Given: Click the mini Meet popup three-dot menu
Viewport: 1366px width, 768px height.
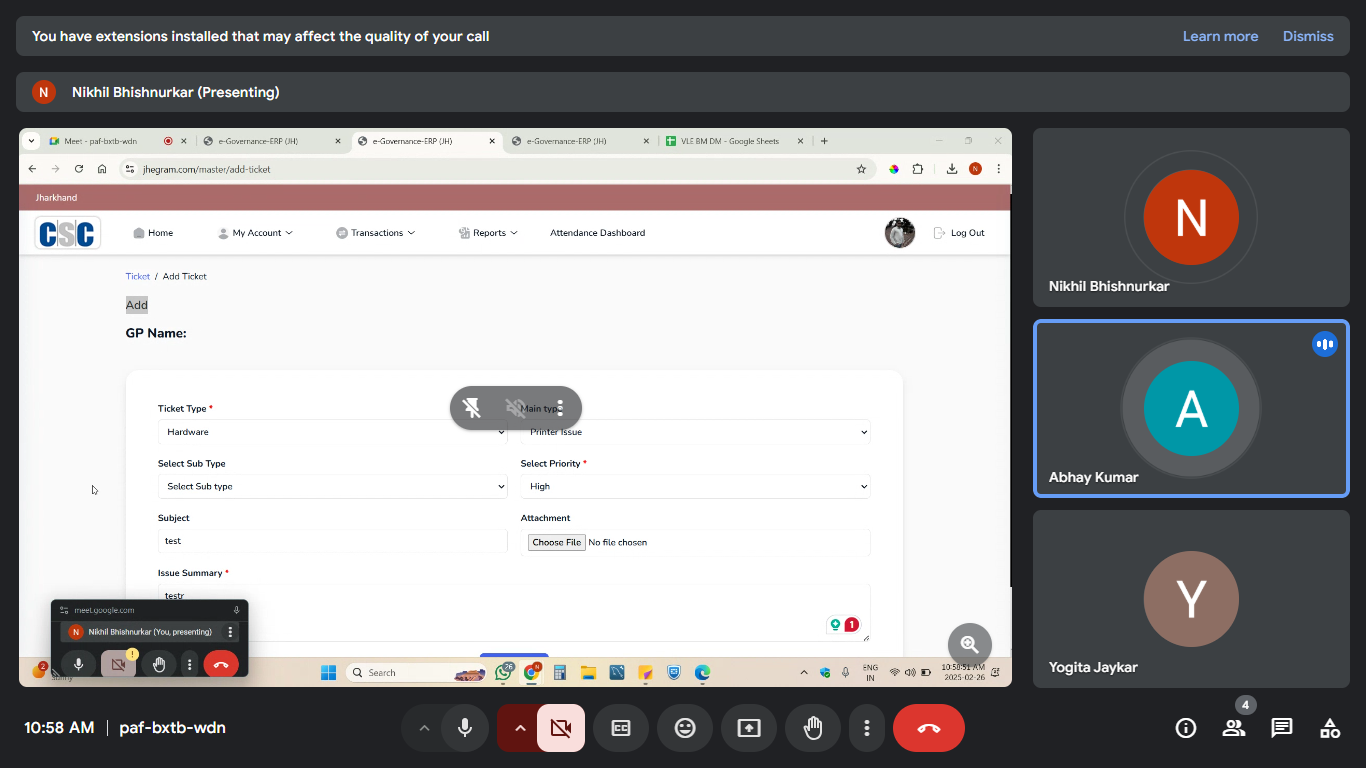Looking at the screenshot, I should tap(231, 632).
